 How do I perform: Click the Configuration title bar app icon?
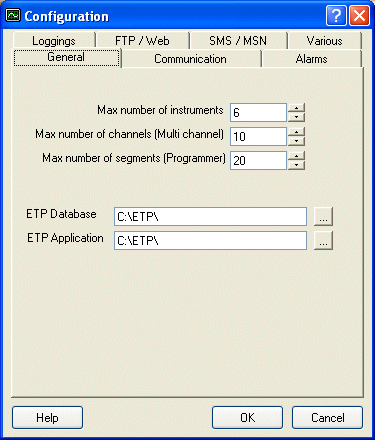click(x=13, y=16)
